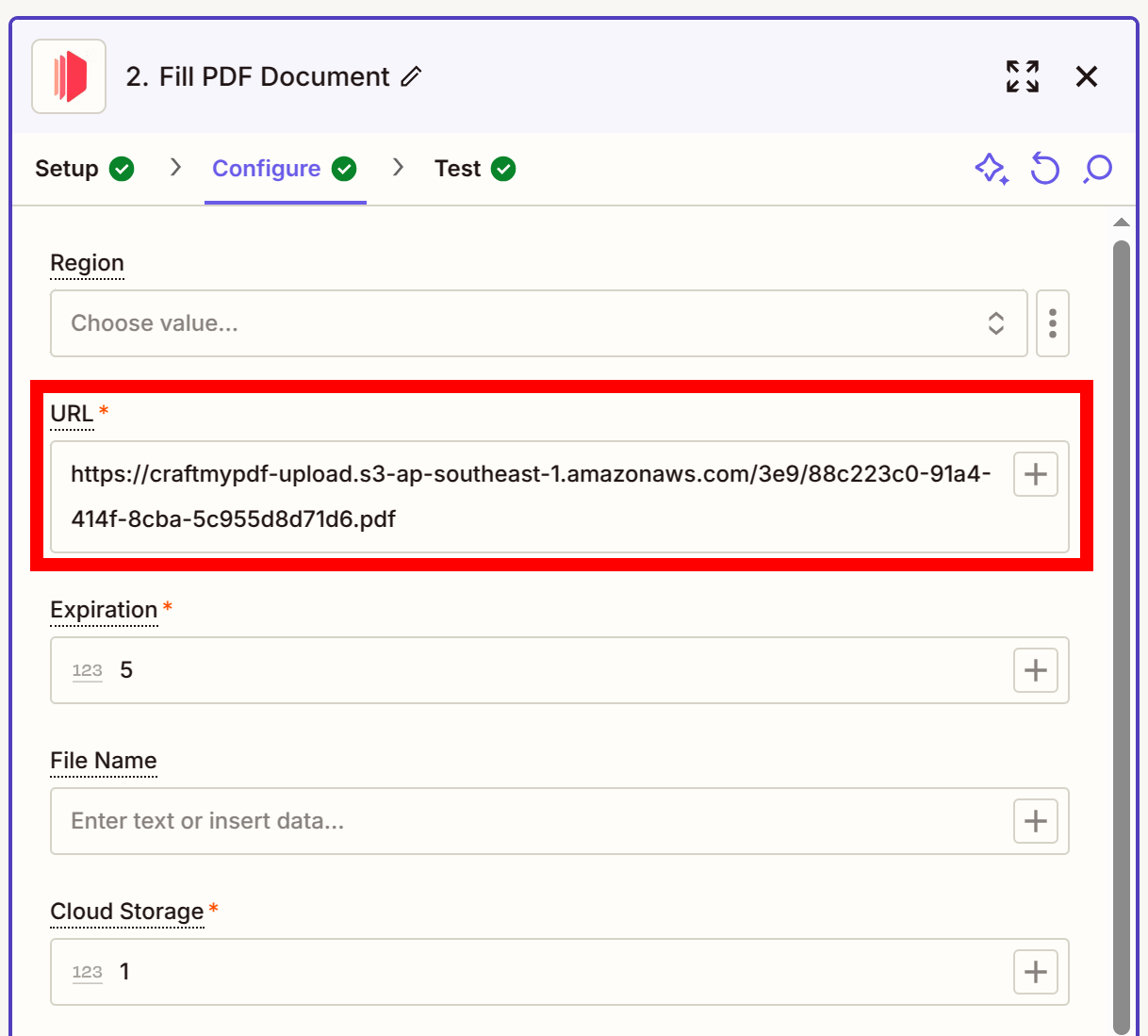Image resolution: width=1148 pixels, height=1036 pixels.
Task: Expand the step panel to full screen
Action: 1022,76
